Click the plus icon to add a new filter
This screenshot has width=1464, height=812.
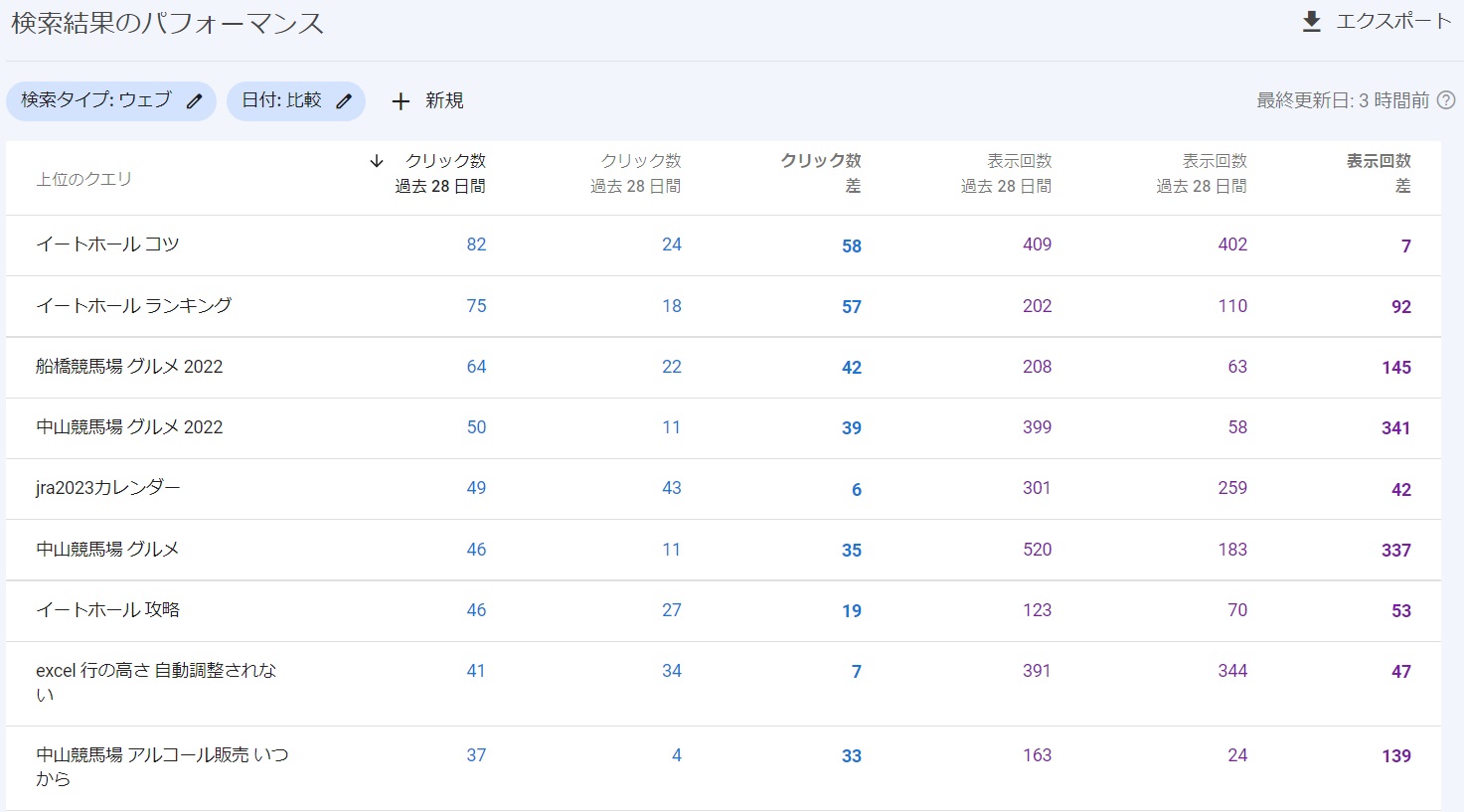401,101
